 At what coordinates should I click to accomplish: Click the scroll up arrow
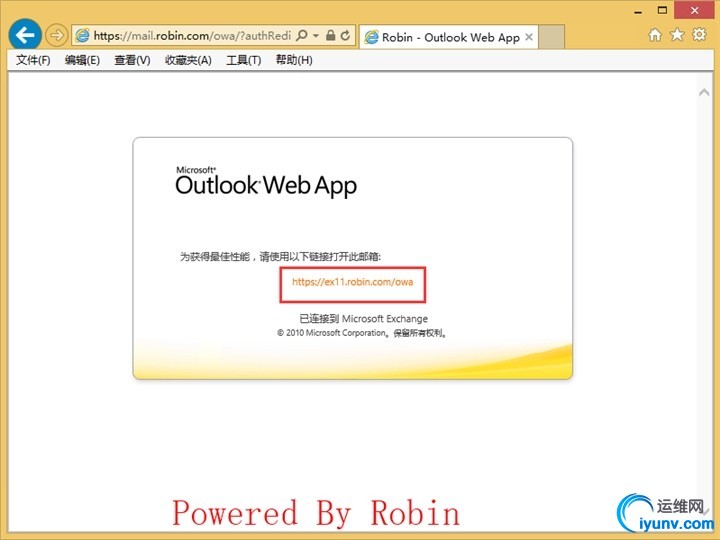tap(704, 92)
